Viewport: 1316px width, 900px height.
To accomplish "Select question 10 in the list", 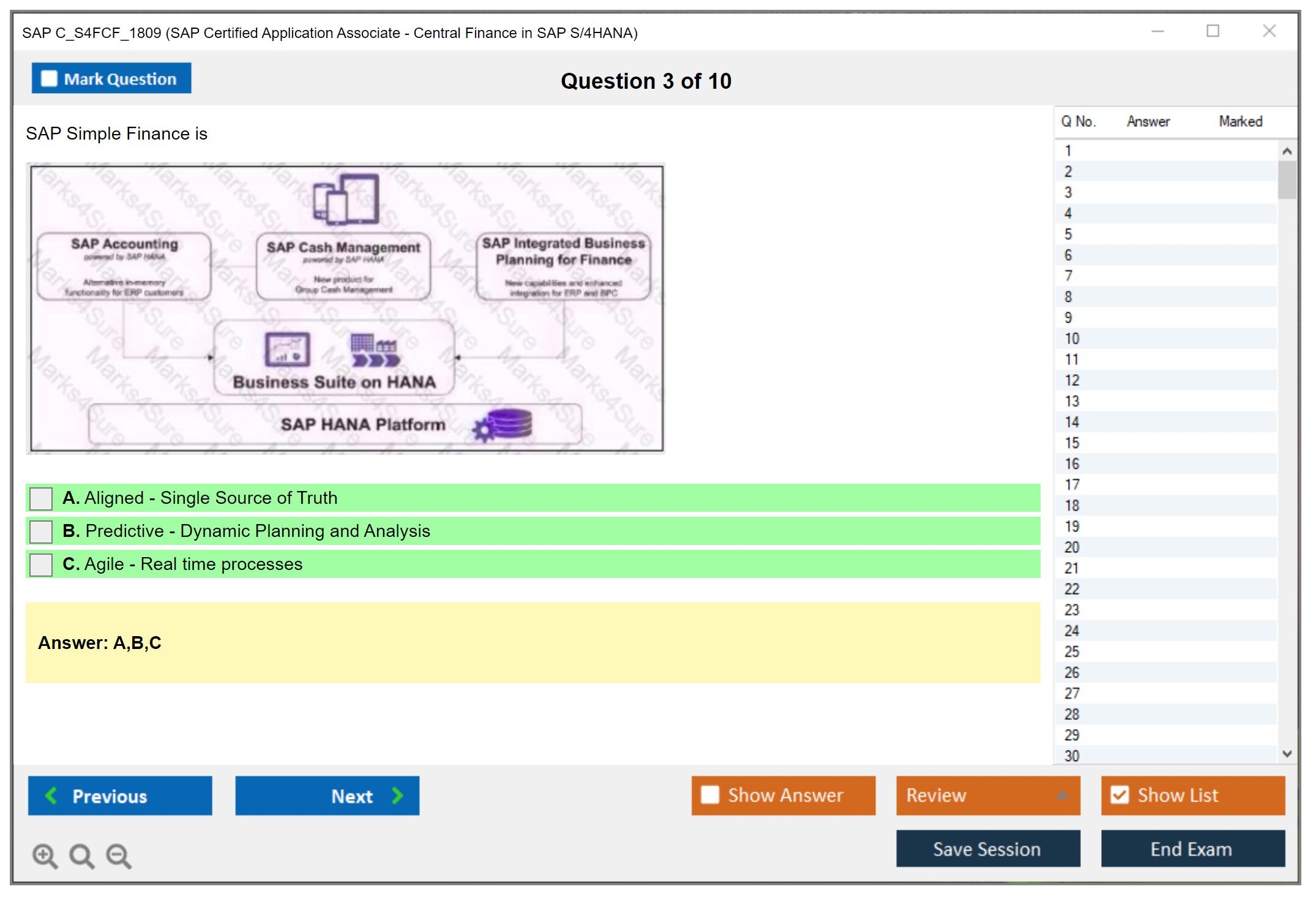I will (1071, 339).
